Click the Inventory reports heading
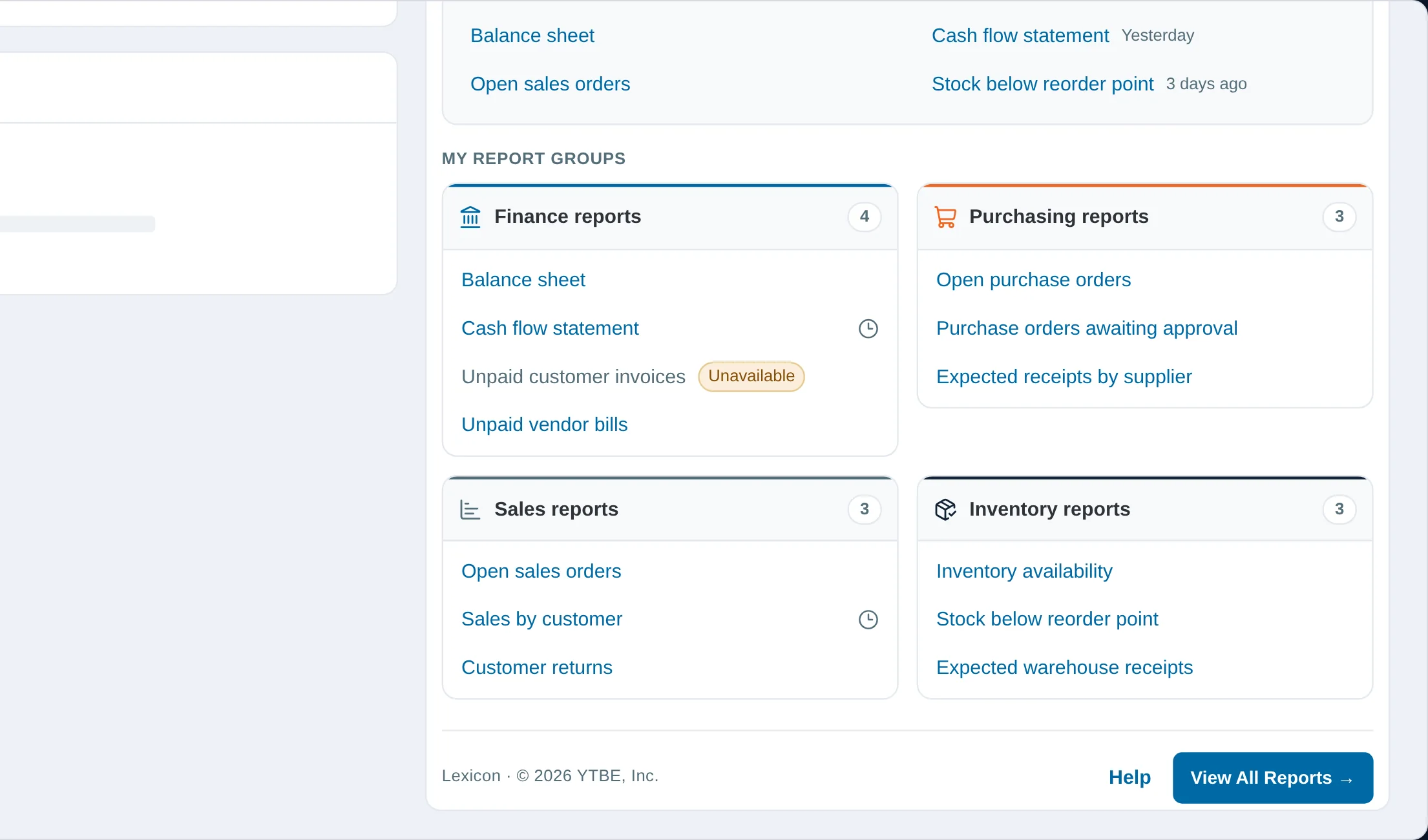This screenshot has height=840, width=1428. pos(1049,509)
